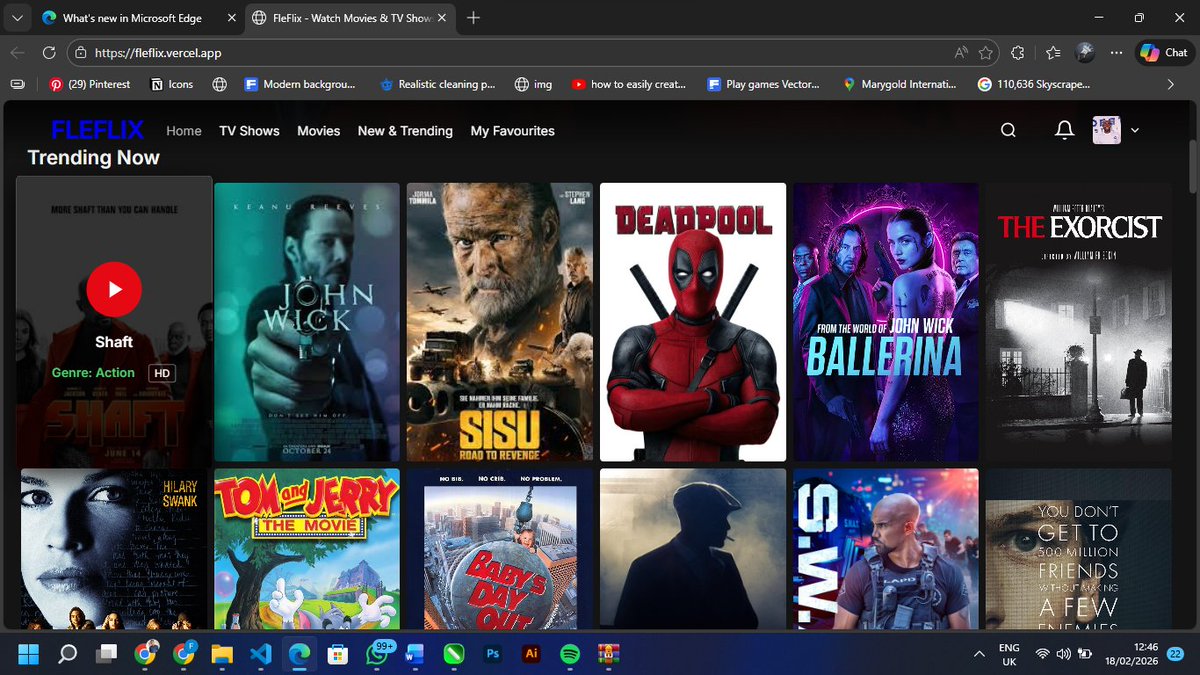Screen dimensions: 1200x675
Task: Select the John Wick poster
Action: (307, 322)
